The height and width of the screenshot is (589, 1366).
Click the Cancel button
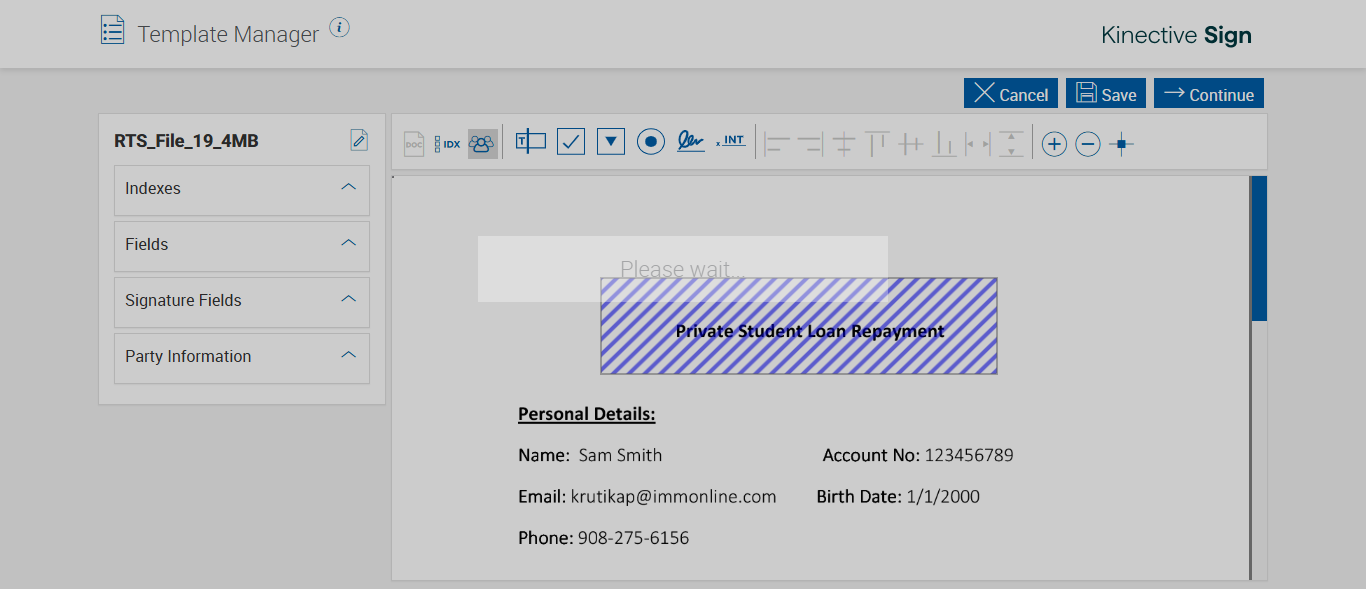pos(1011,93)
